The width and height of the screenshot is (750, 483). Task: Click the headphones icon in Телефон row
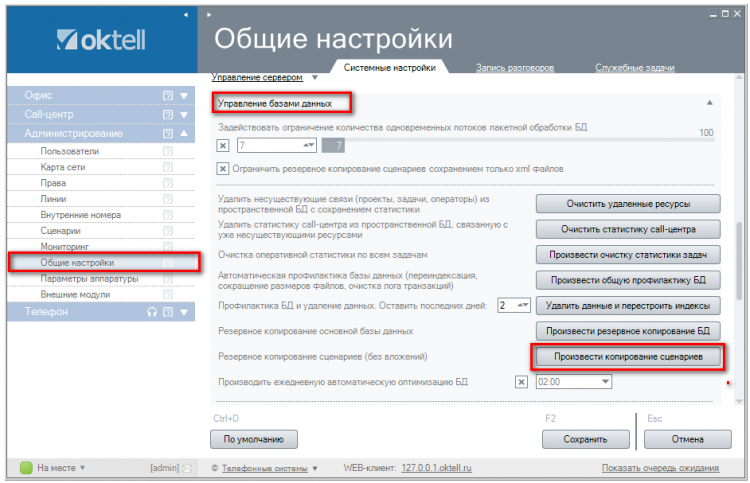tap(152, 311)
